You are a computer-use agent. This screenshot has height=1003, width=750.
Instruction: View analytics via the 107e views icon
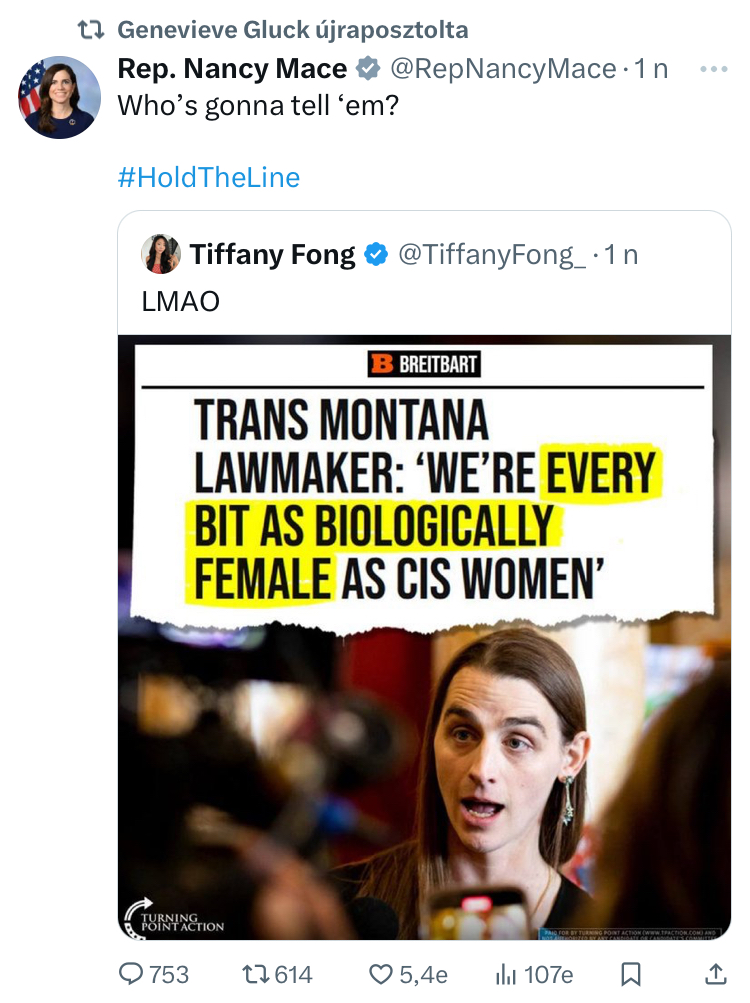[506, 973]
